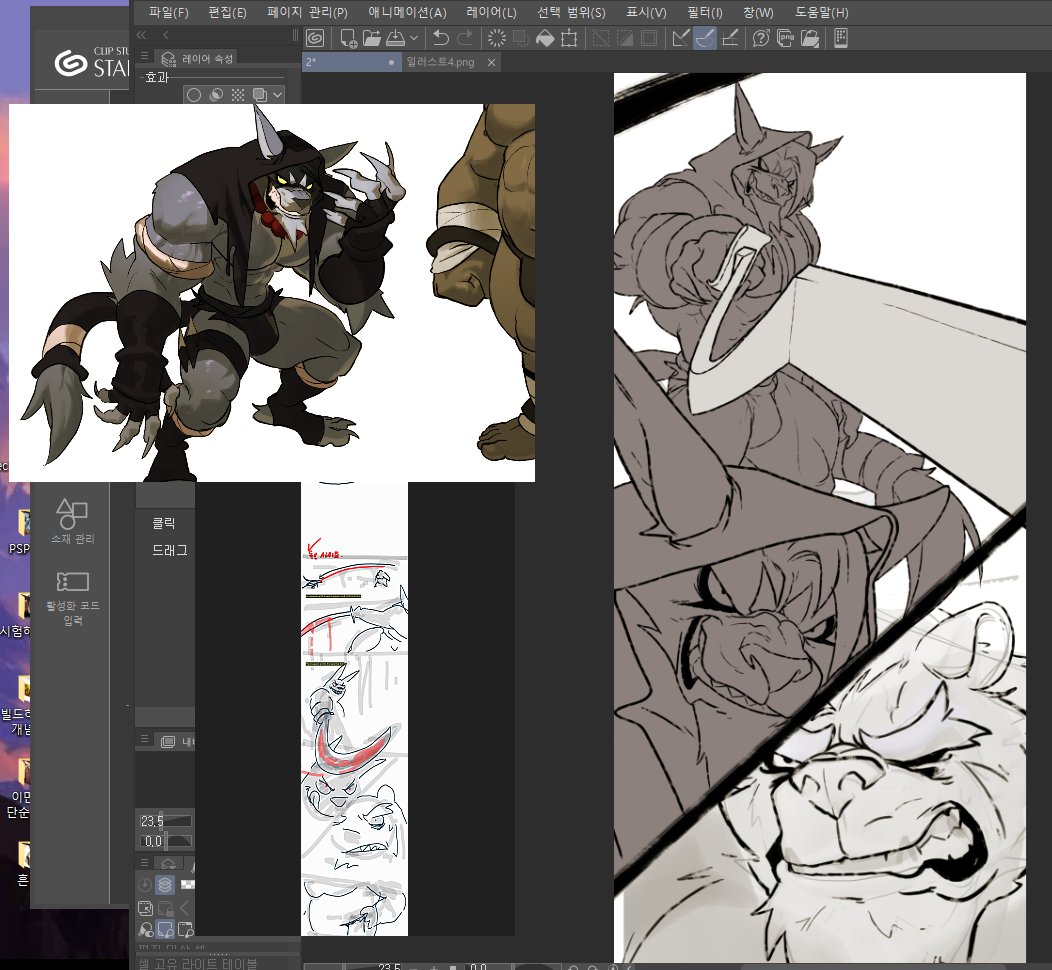1052x970 pixels.
Task: Switch to the 2* canvas tab
Action: pyautogui.click(x=352, y=62)
